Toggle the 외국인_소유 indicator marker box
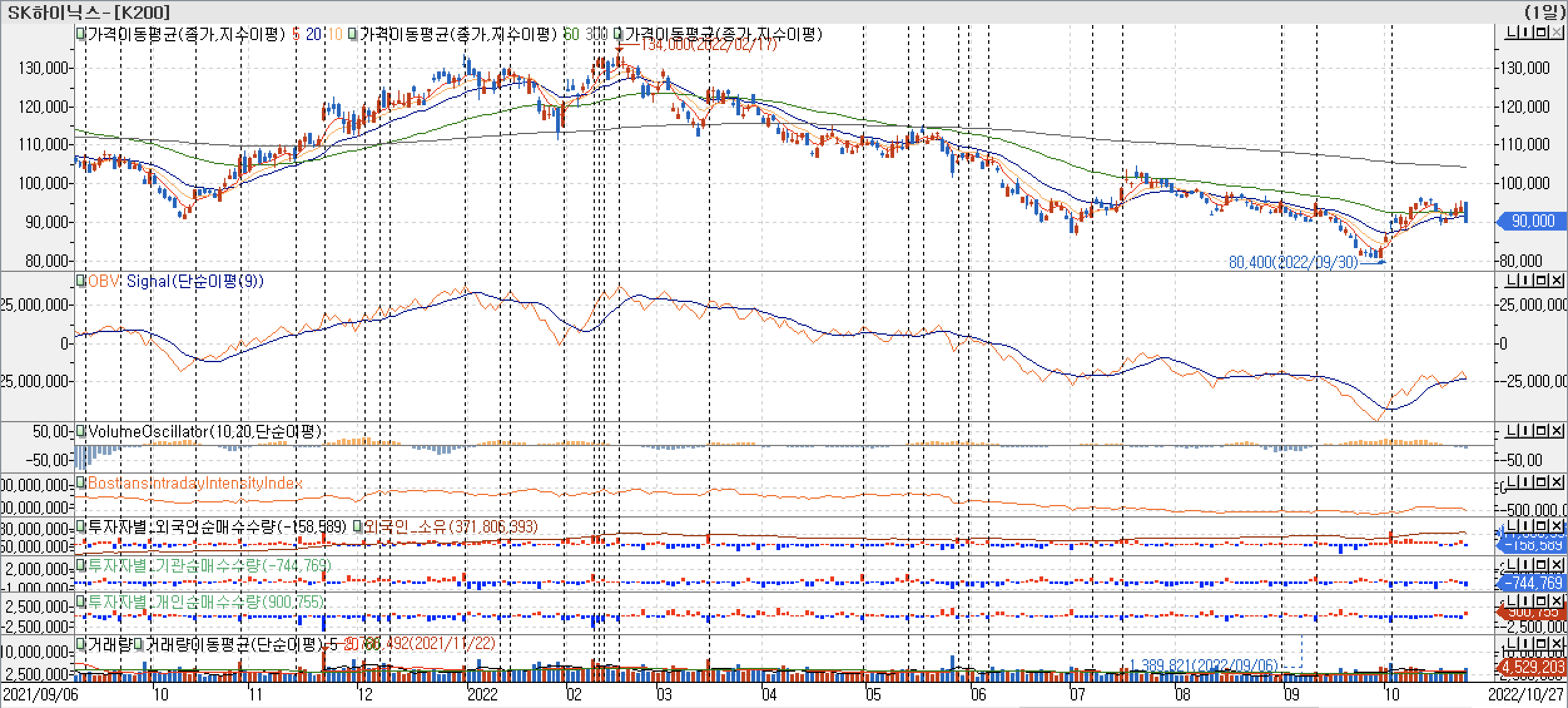 358,526
